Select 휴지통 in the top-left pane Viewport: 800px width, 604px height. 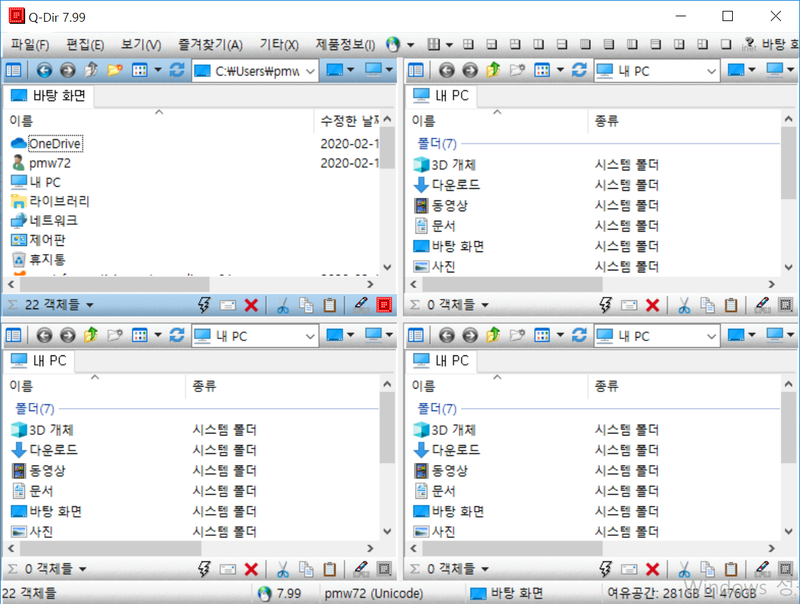point(47,260)
